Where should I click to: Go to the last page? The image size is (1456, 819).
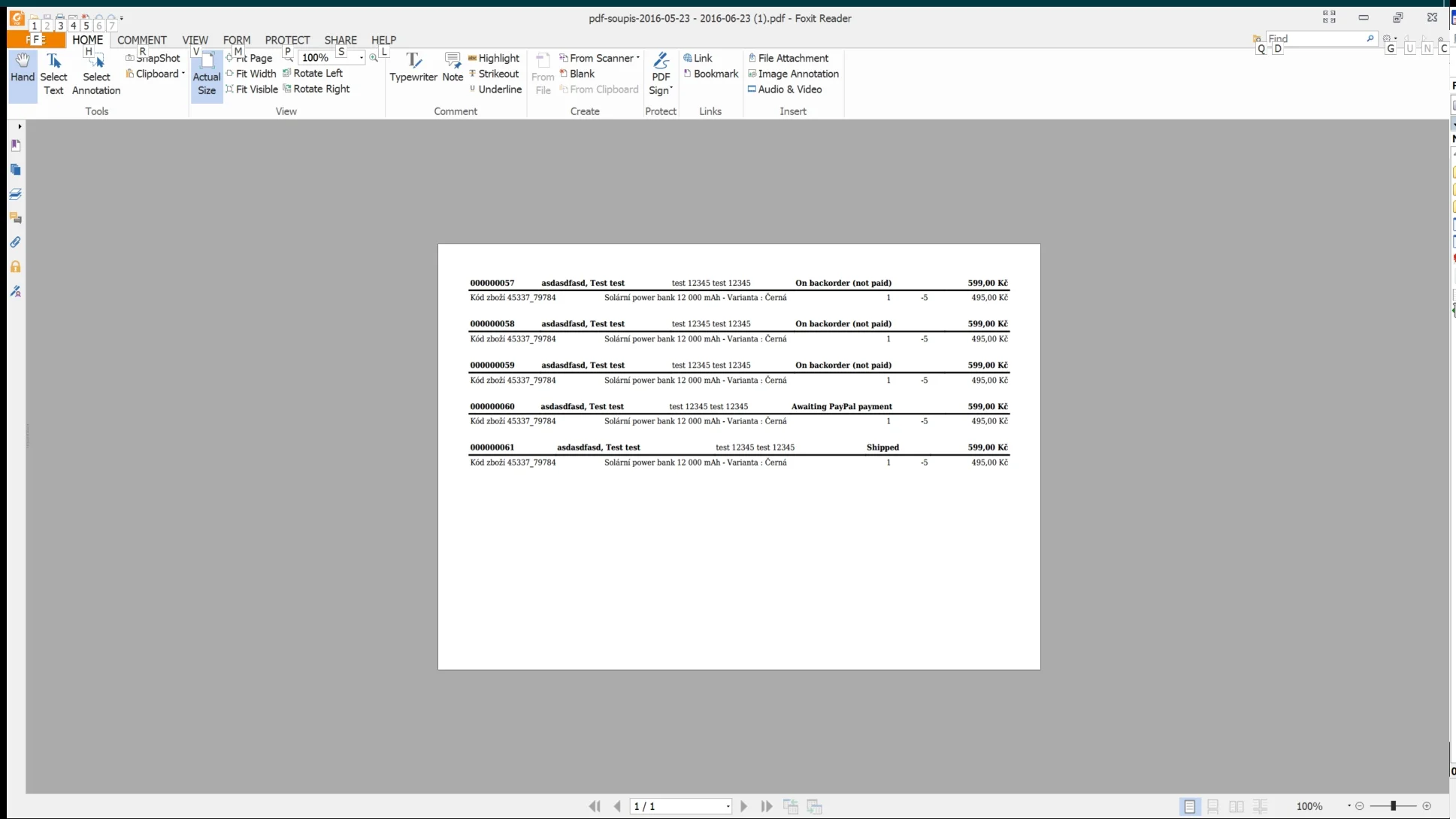pyautogui.click(x=766, y=806)
